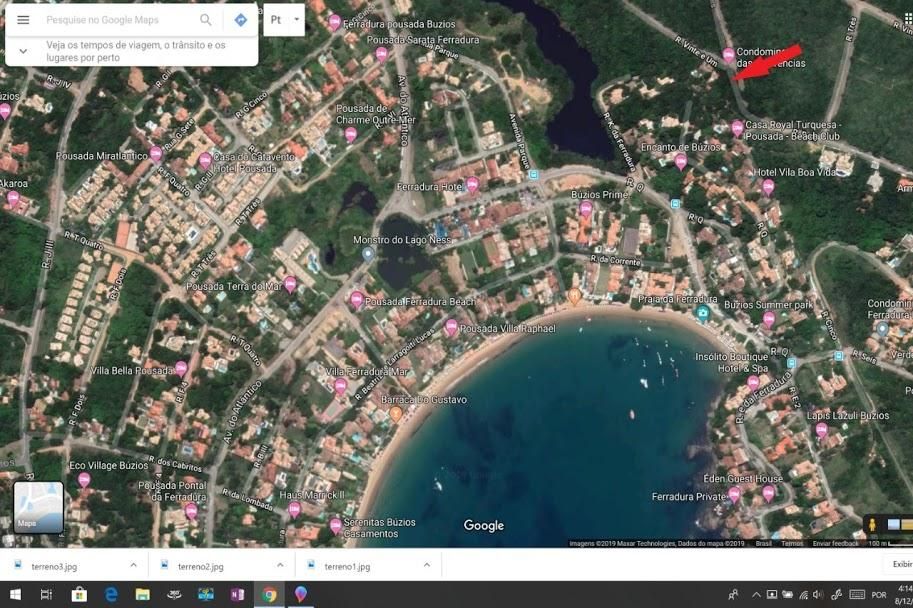Viewport: 913px width, 608px height.
Task: Select the Pousada Ferradura Beach pin
Action: [356, 301]
